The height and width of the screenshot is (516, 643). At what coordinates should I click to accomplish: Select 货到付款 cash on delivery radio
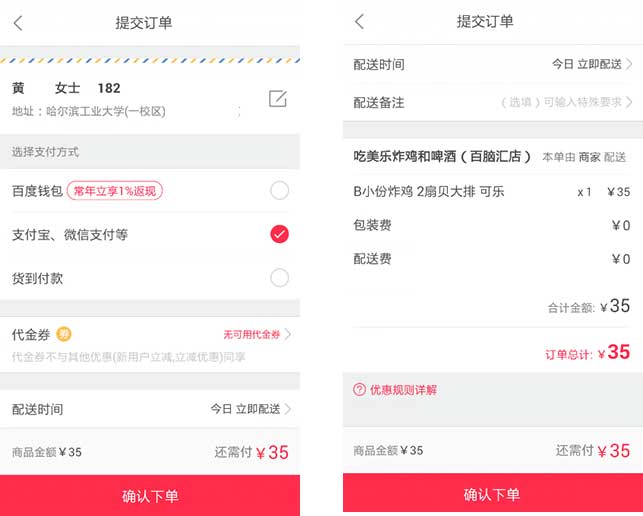coord(279,278)
